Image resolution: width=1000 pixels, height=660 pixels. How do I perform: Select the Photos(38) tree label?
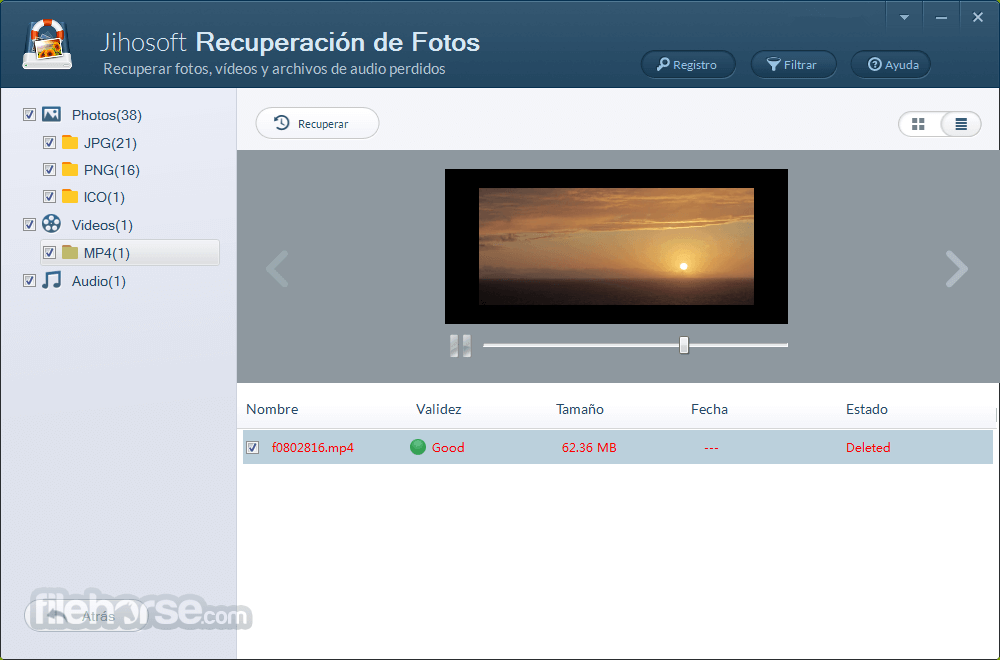[x=107, y=115]
